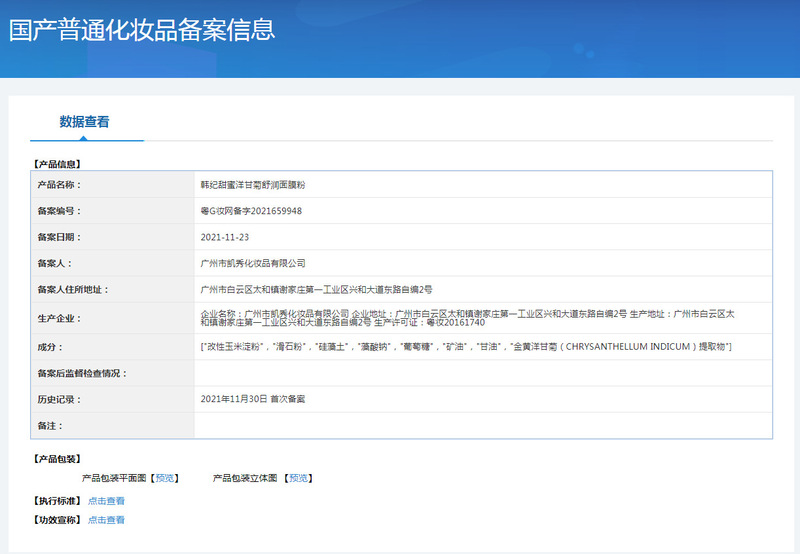Click the 【产品信息】 section heading

tap(57, 164)
